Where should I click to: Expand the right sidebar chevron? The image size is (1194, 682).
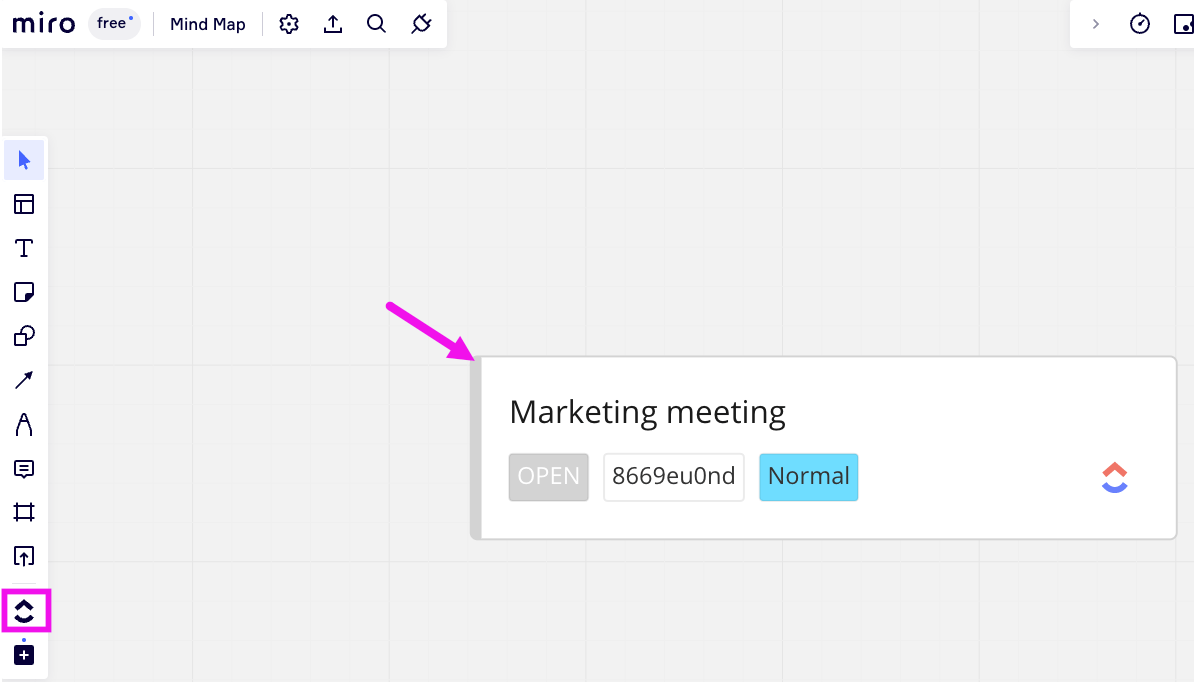point(1096,23)
